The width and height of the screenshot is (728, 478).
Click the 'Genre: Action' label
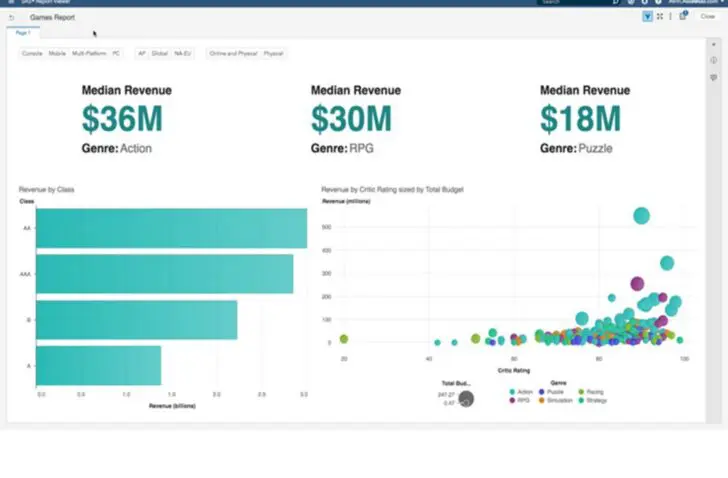point(117,149)
